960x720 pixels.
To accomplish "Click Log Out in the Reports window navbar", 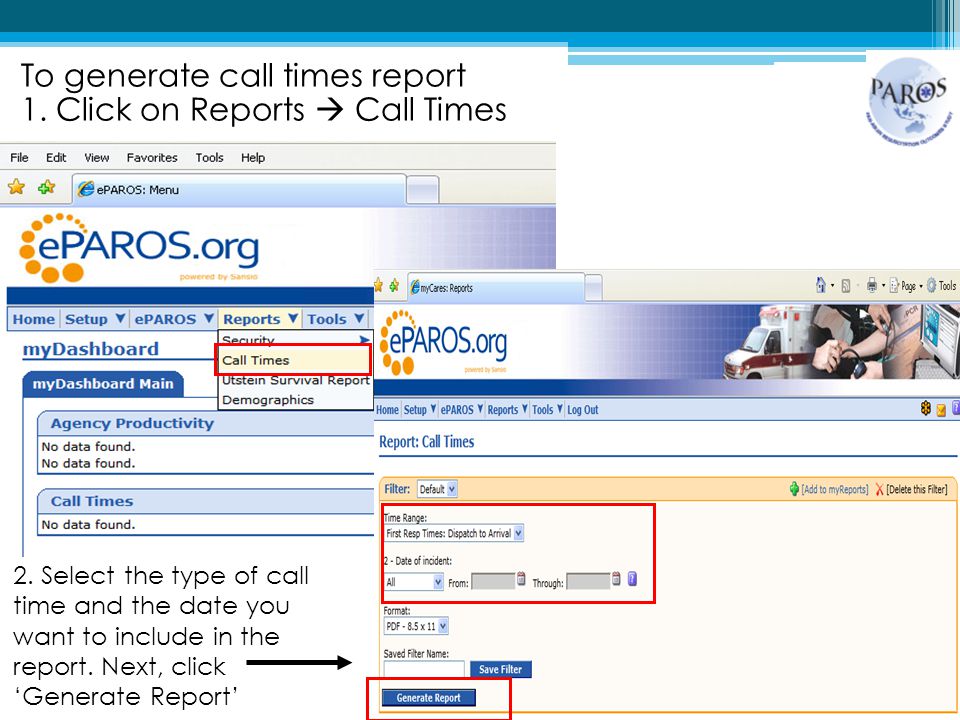I will (582, 410).
